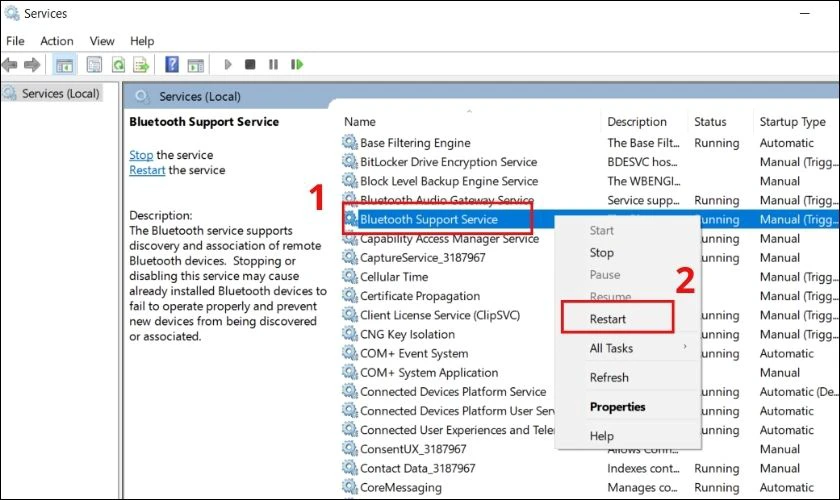Select the Connected User Experiences and Telemetry row

(x=589, y=430)
